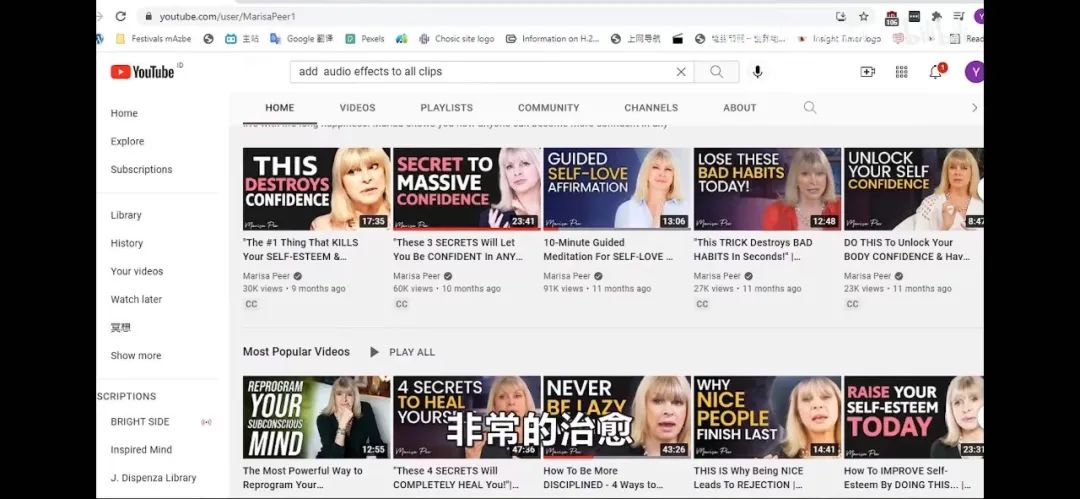The image size is (1080, 499).
Task: Search within the channel using magnifier
Action: [810, 108]
